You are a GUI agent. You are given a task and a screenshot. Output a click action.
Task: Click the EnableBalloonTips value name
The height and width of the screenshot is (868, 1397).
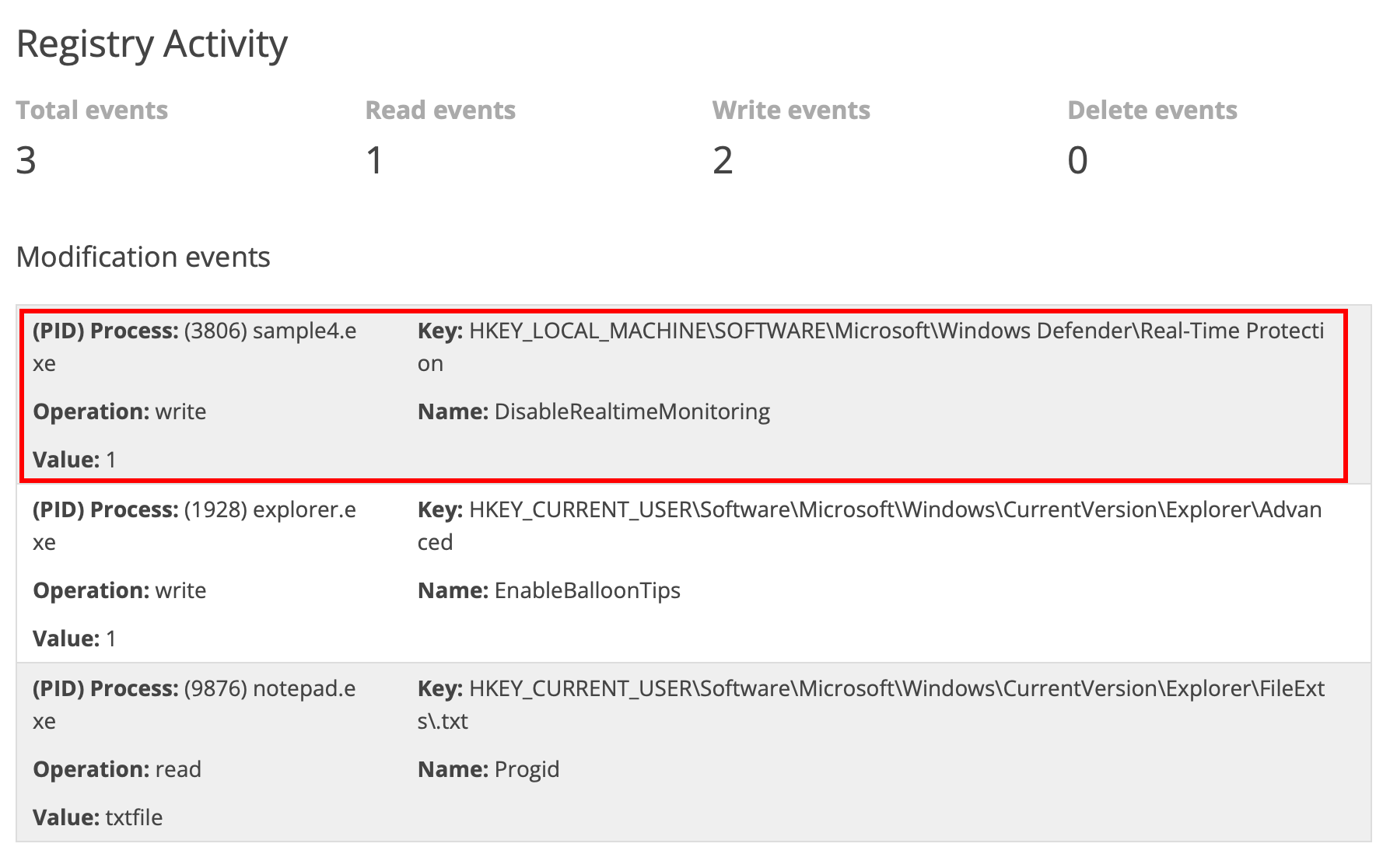point(587,590)
